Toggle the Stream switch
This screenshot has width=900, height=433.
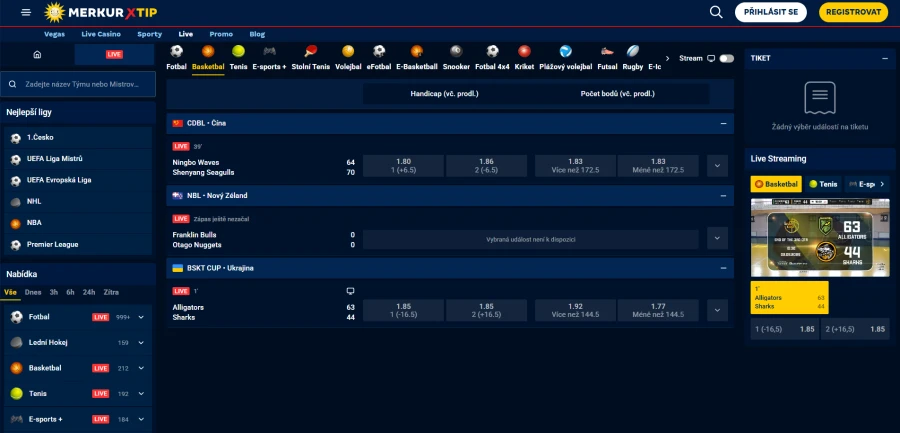tap(727, 59)
